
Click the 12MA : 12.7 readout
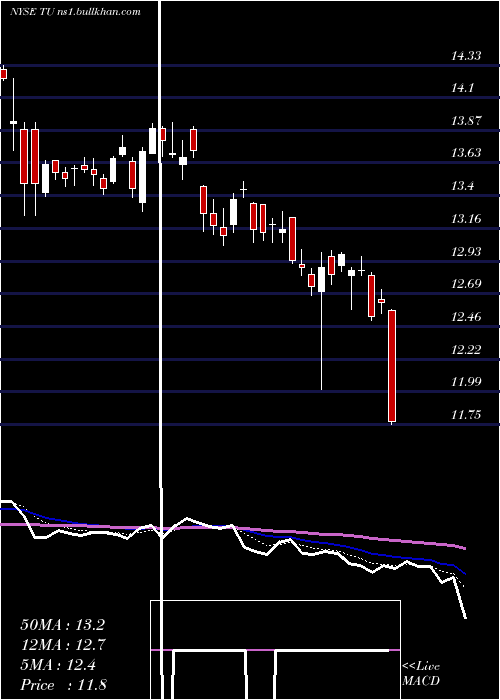click(x=62, y=645)
